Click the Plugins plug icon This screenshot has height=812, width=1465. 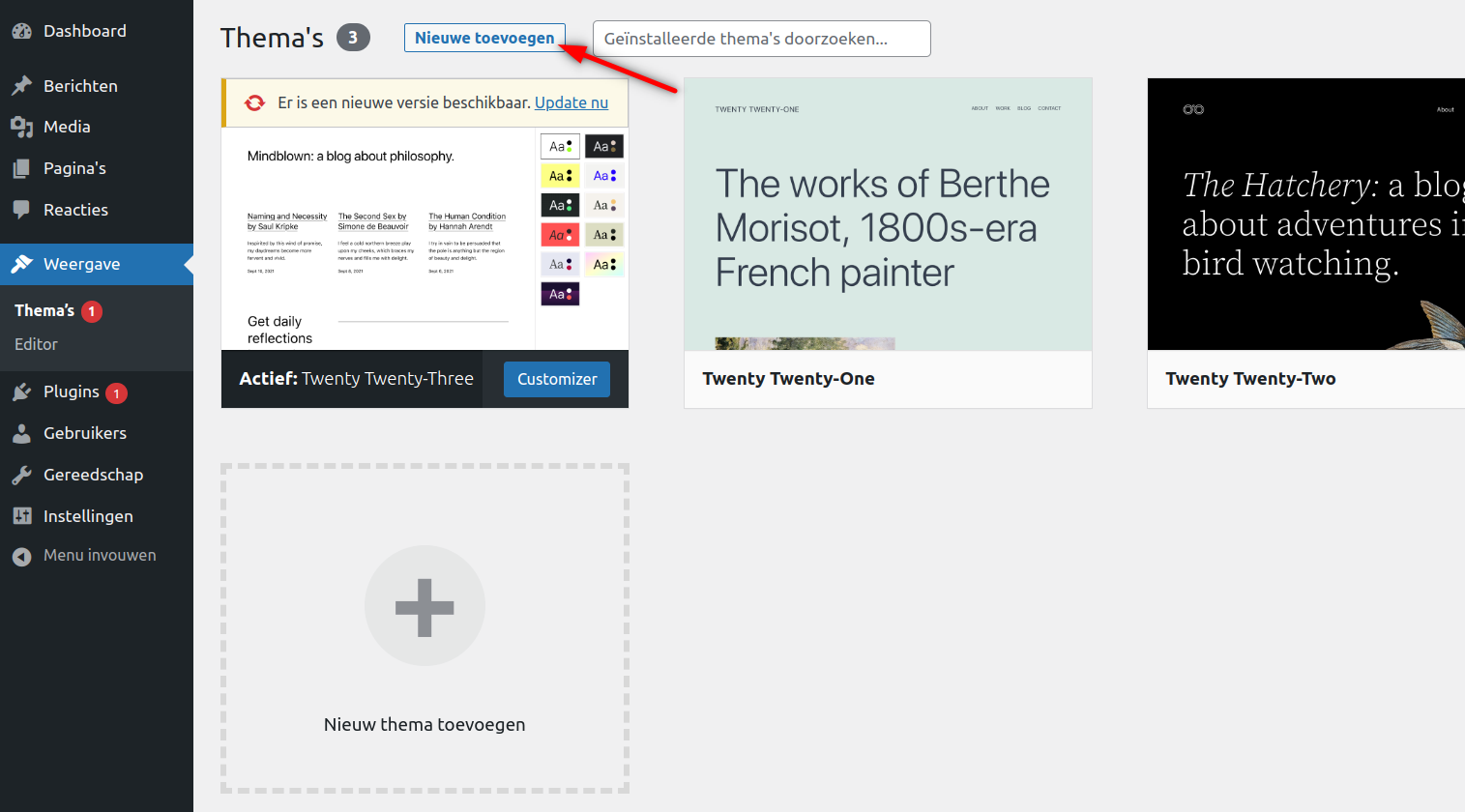click(x=22, y=391)
